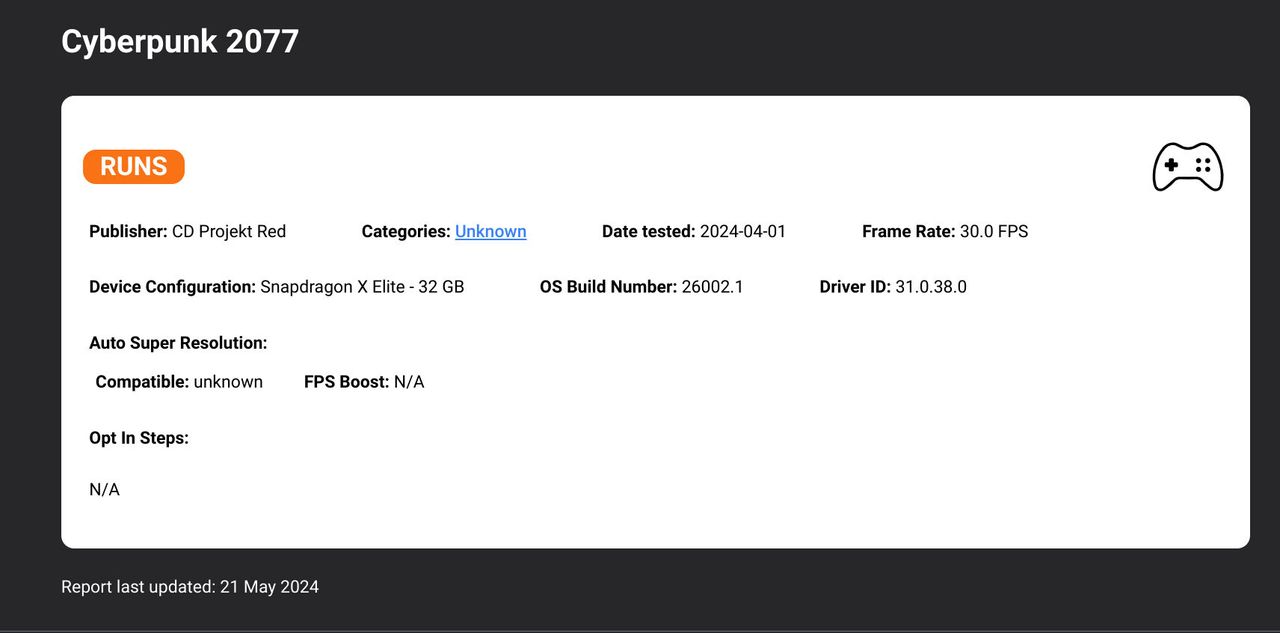The width and height of the screenshot is (1280, 633).
Task: Select the N/A text under Opt In Steps
Action: click(x=105, y=490)
